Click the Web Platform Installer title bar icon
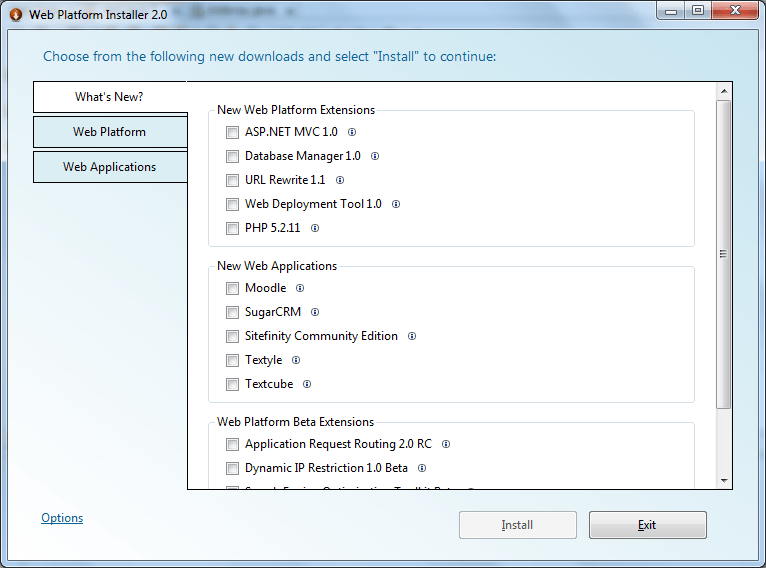Screen dimensions: 766x568 pos(16,15)
